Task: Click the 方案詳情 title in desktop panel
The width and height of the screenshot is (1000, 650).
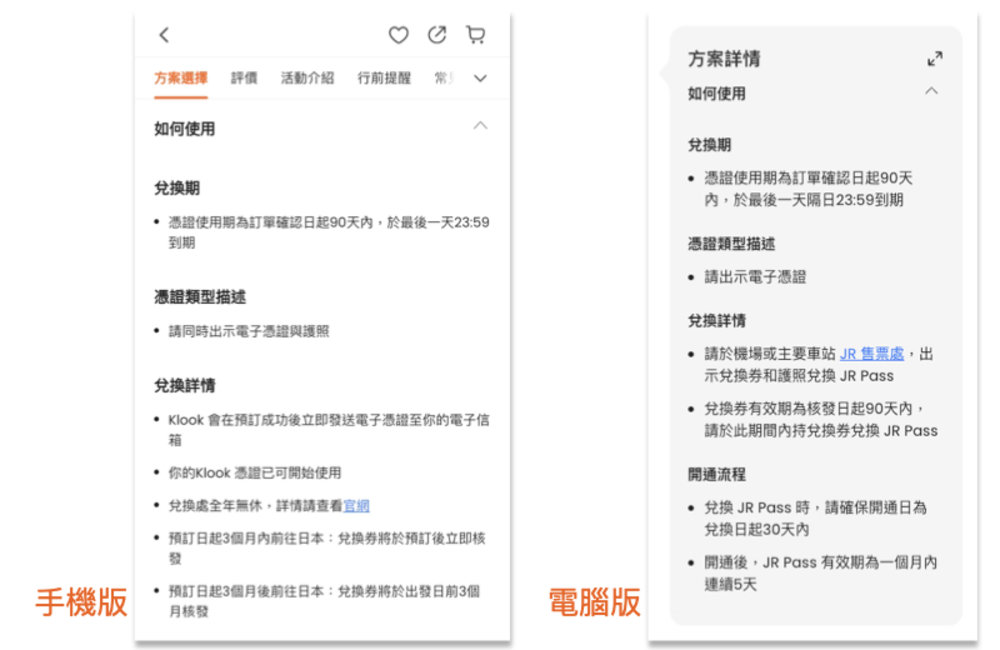Action: coord(724,59)
